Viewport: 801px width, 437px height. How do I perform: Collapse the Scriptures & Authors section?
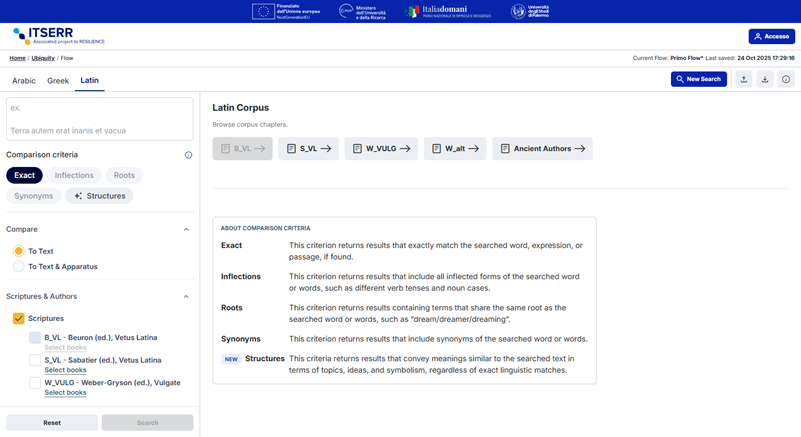click(x=186, y=296)
